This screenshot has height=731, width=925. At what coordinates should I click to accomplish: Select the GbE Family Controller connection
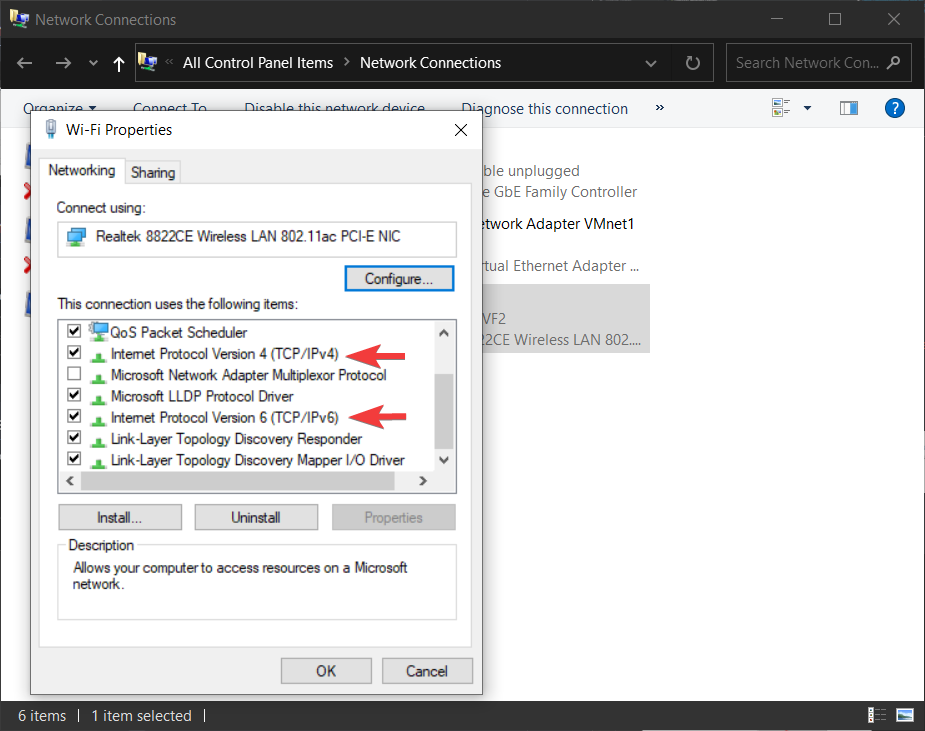coord(560,181)
